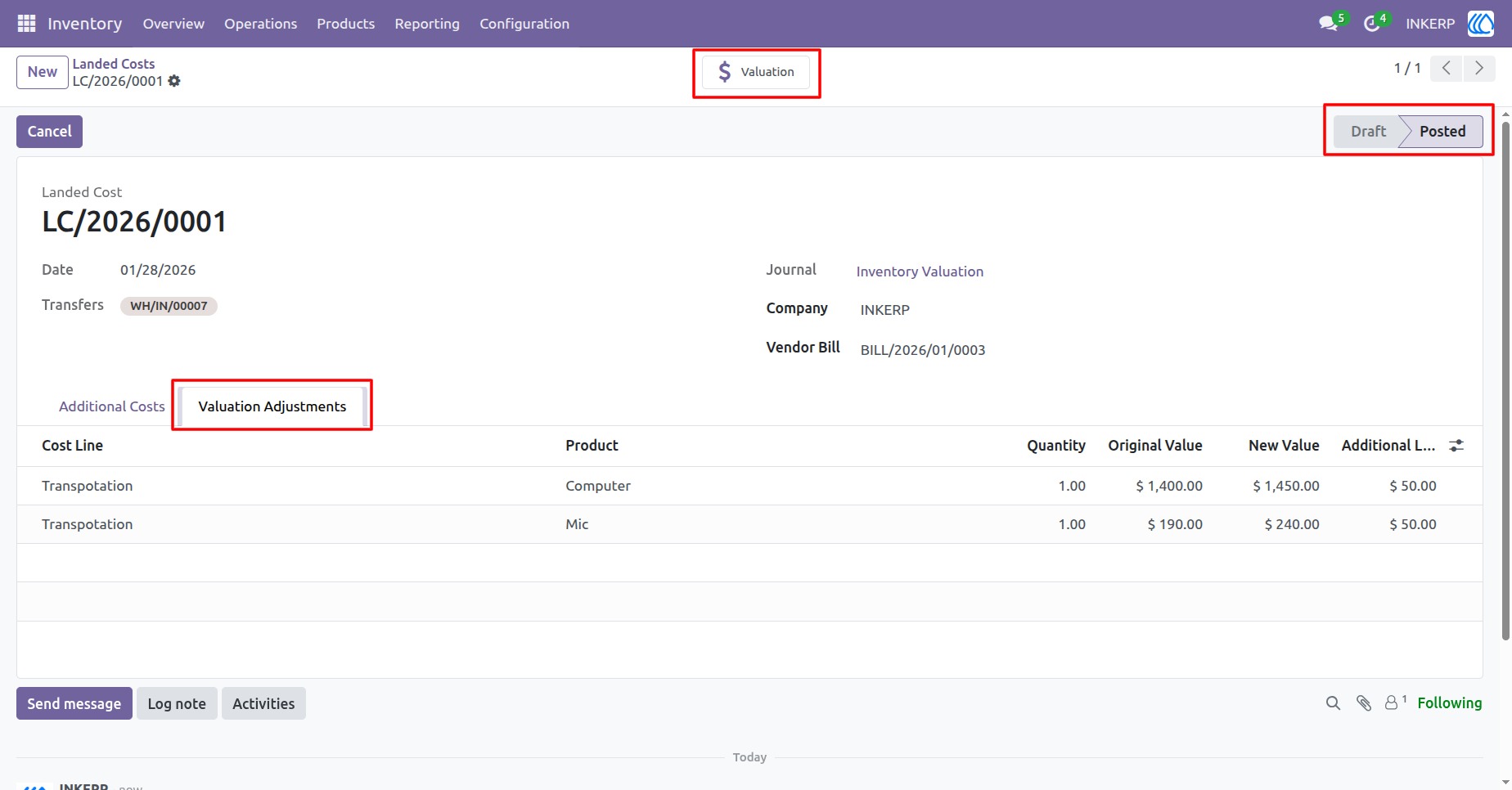
Task: Click the New button
Action: pyautogui.click(x=43, y=72)
